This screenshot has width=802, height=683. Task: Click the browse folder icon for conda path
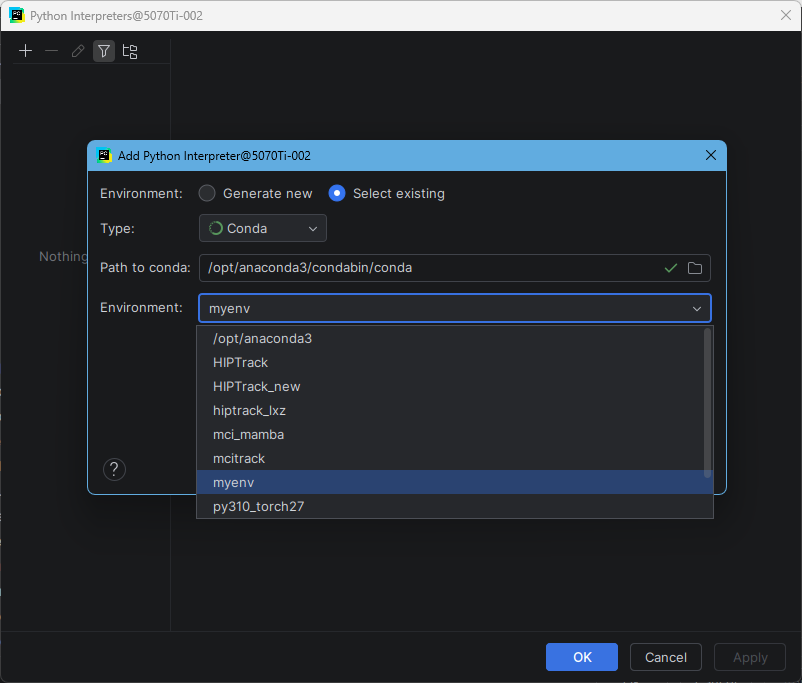point(695,268)
